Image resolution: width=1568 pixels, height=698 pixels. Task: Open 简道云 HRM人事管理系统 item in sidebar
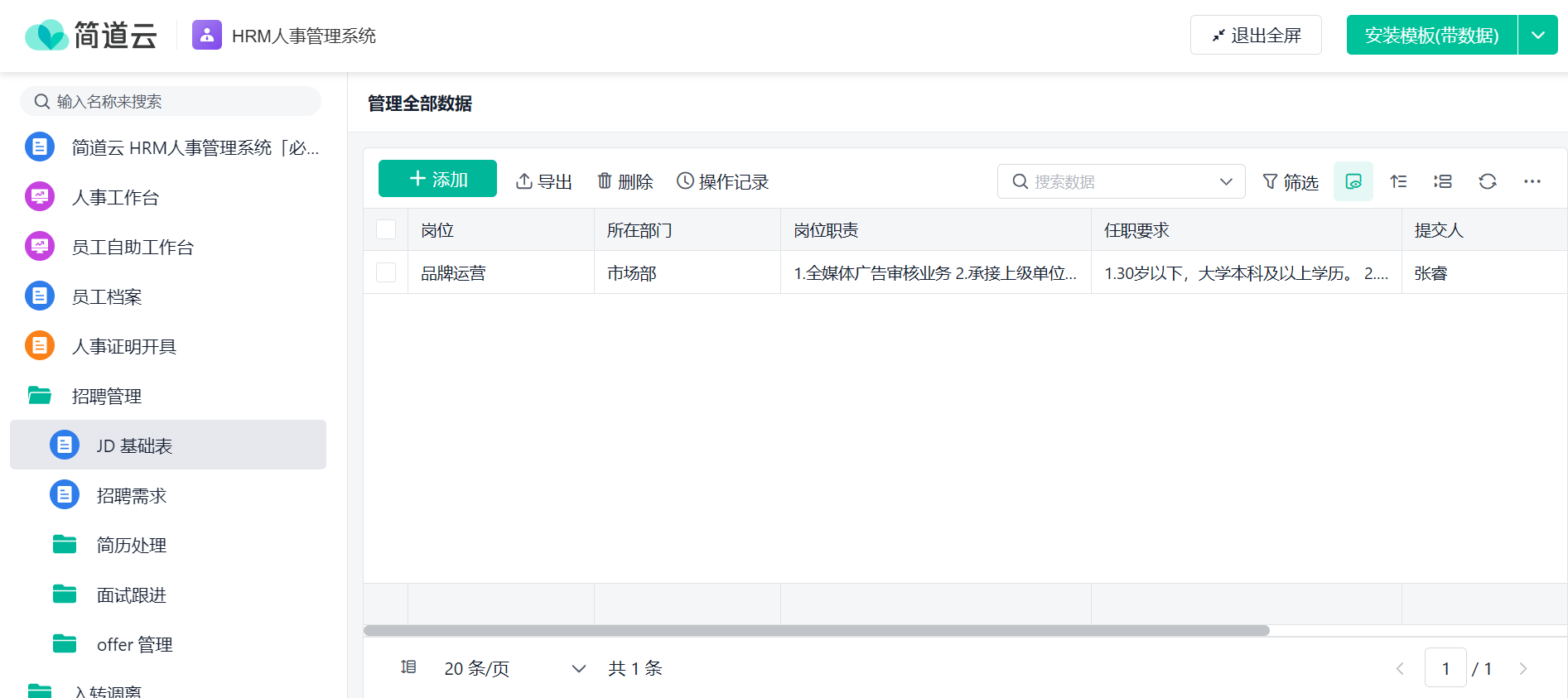tap(168, 147)
